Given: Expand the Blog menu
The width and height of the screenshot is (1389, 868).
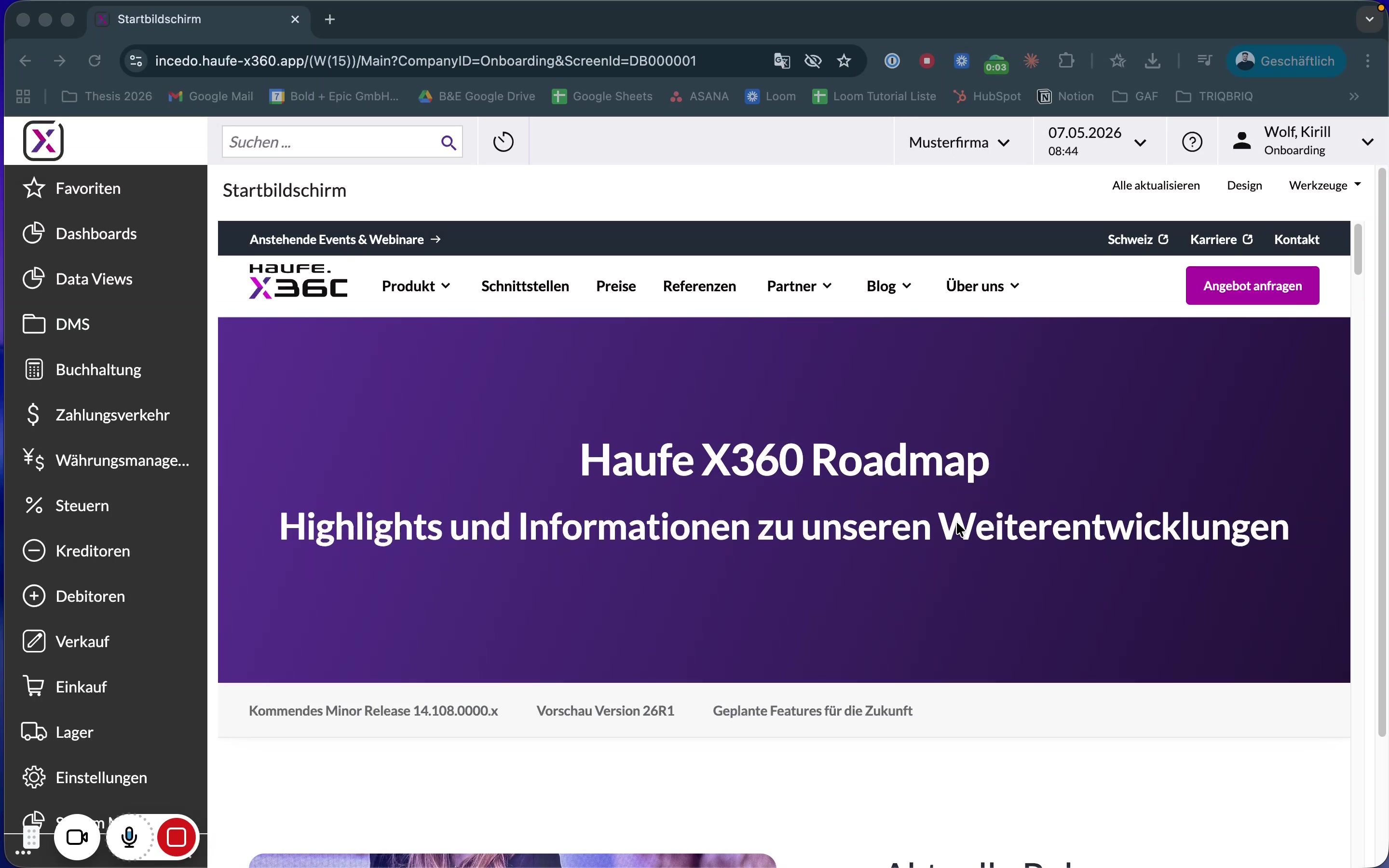Looking at the screenshot, I should [x=888, y=286].
